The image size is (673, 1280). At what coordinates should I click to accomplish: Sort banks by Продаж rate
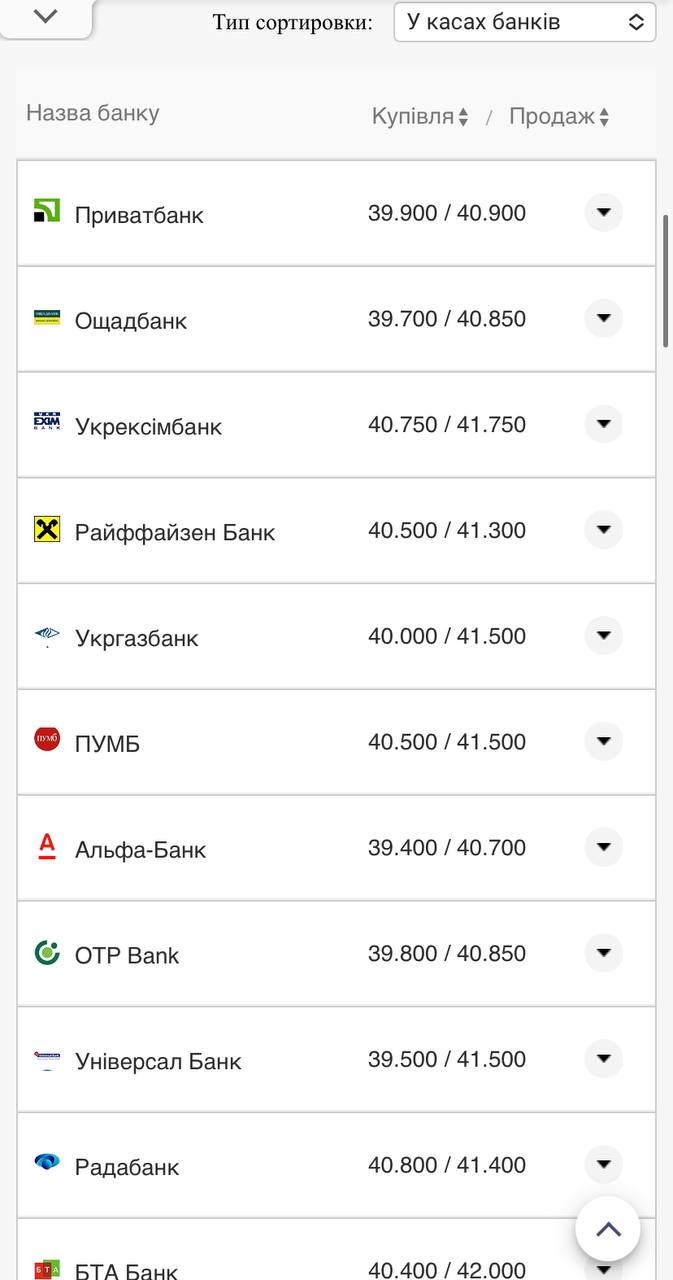tap(559, 117)
